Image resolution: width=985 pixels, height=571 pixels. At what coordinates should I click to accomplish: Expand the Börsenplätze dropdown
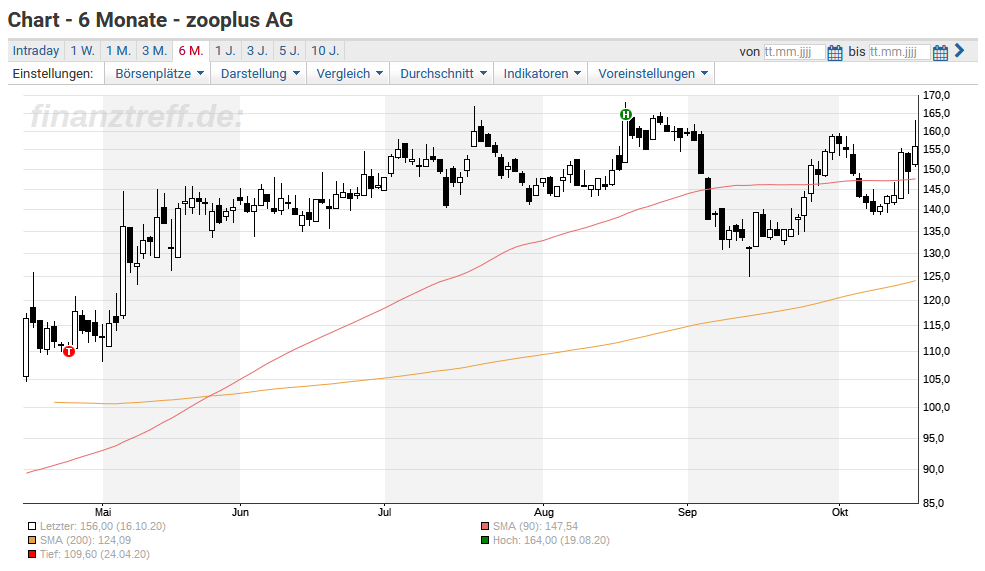[x=160, y=73]
